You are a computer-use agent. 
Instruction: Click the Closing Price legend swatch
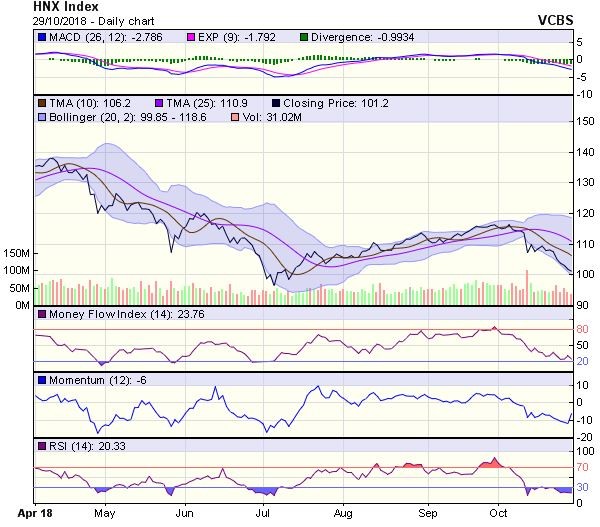(x=276, y=103)
